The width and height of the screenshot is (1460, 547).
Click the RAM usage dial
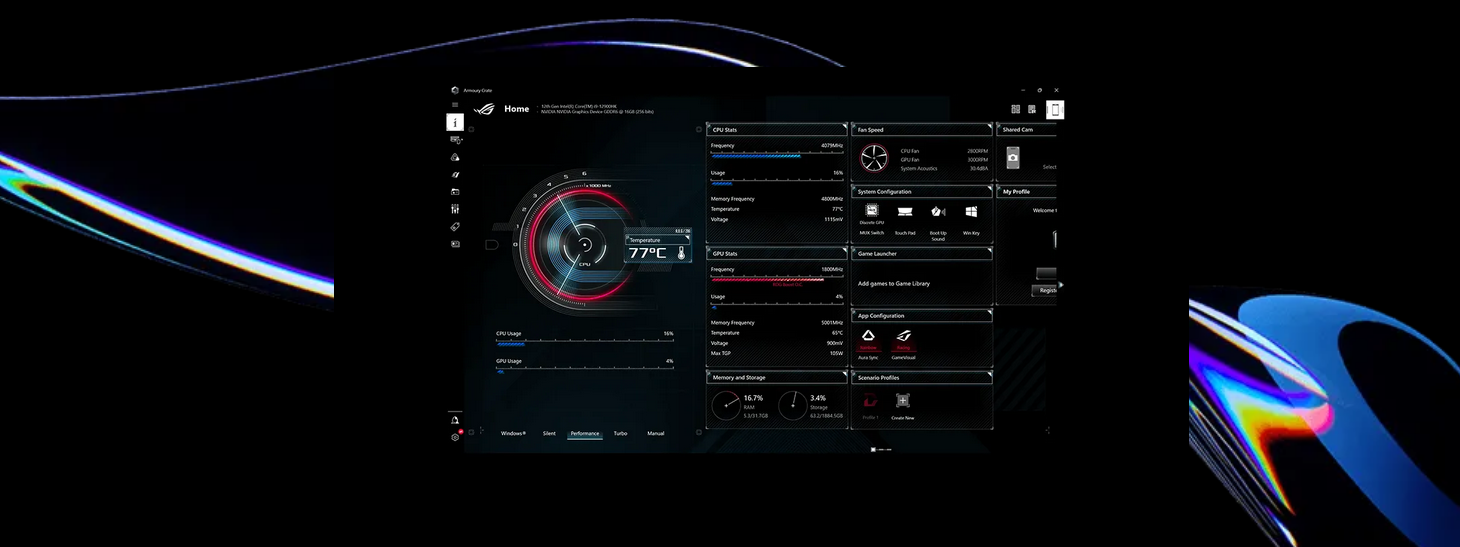click(726, 405)
